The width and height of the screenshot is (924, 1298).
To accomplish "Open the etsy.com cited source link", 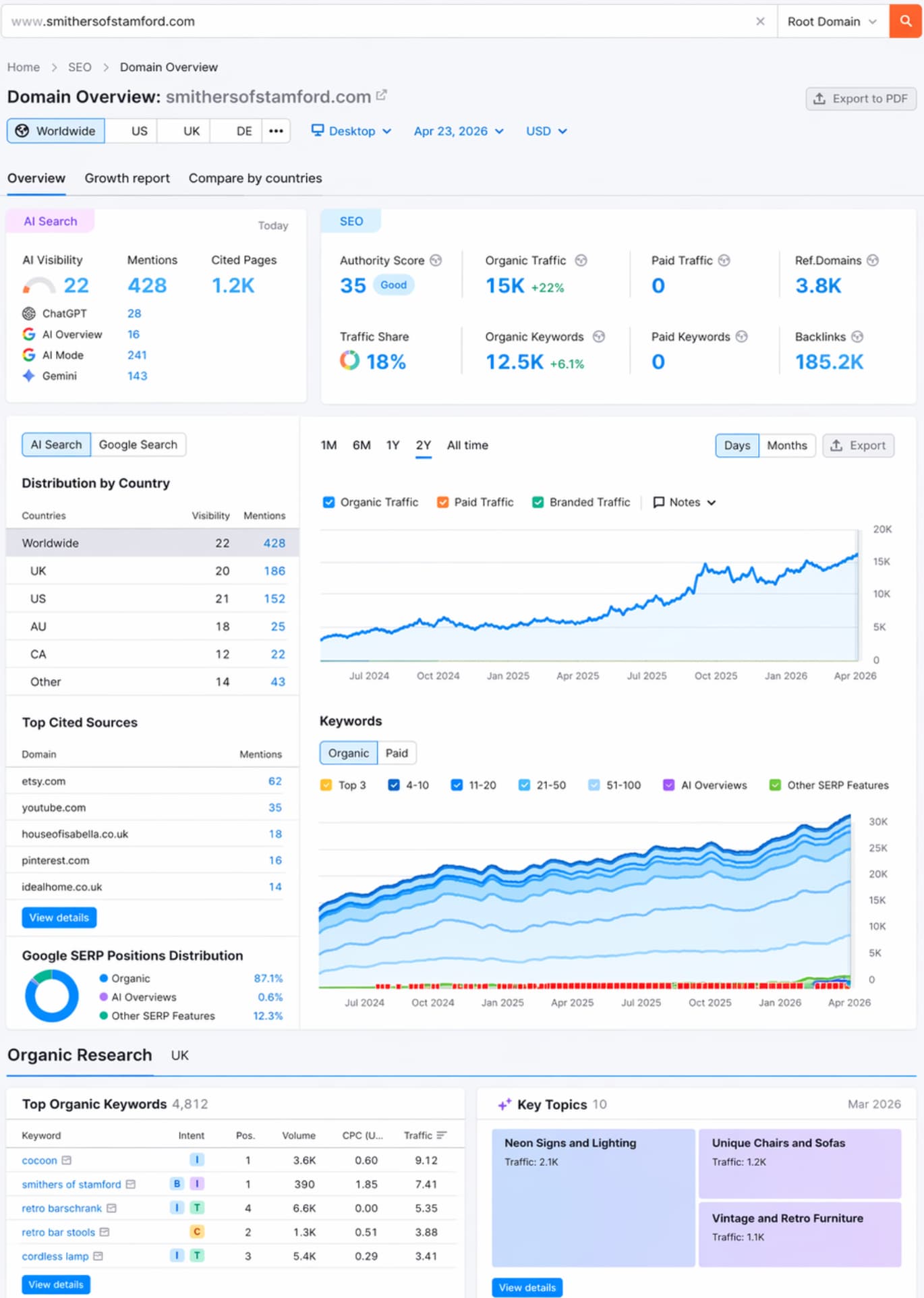I will pos(44,781).
